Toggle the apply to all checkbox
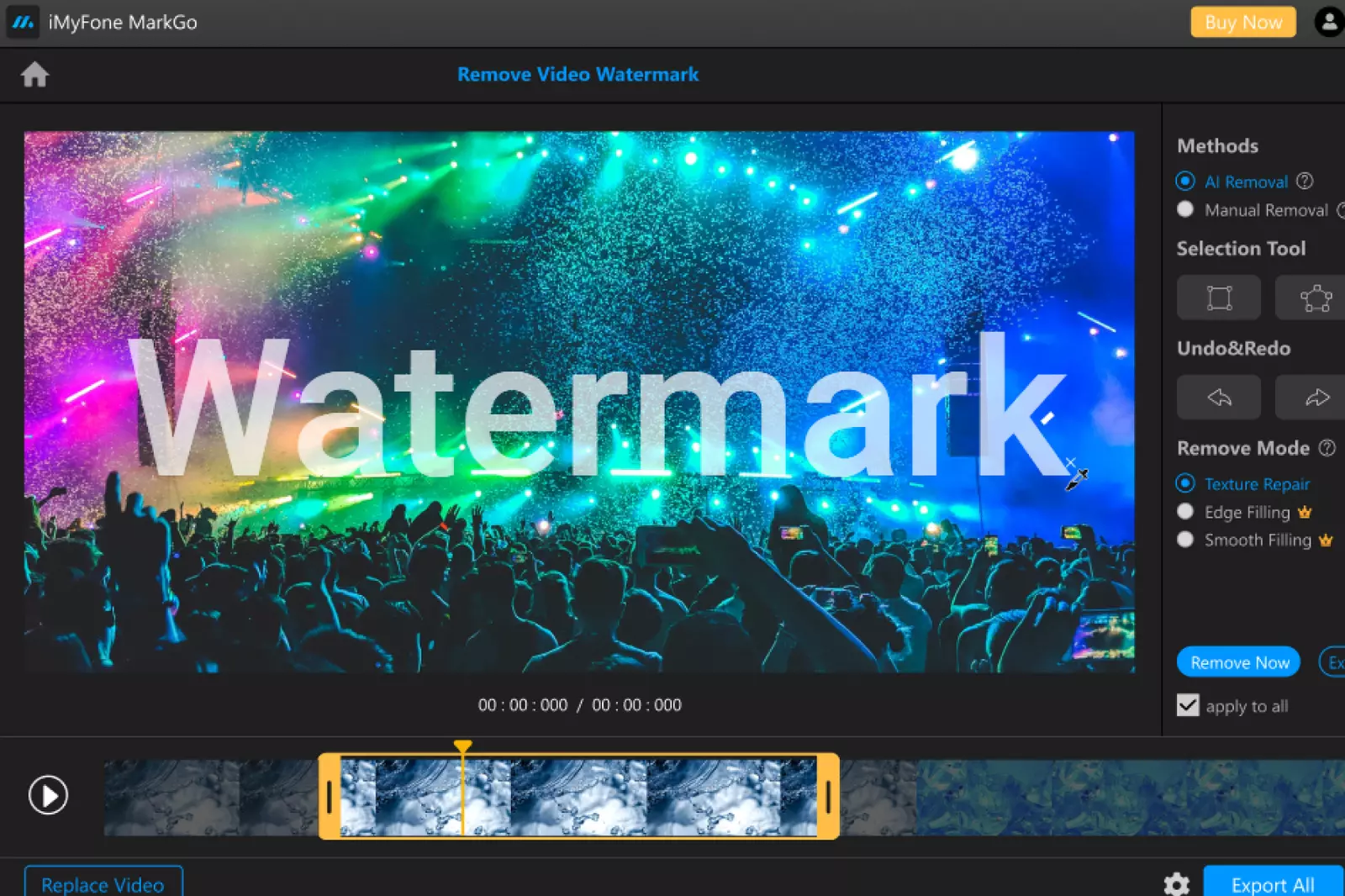Viewport: 1345px width, 896px height. (1188, 705)
